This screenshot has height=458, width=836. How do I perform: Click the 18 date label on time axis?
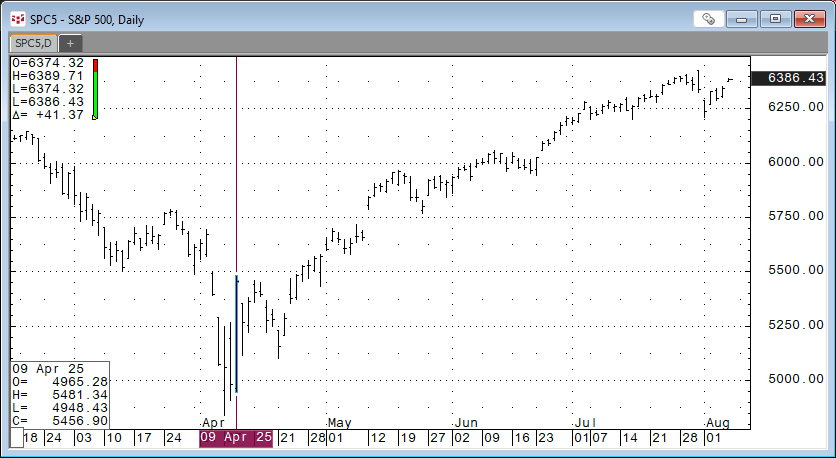click(x=30, y=438)
